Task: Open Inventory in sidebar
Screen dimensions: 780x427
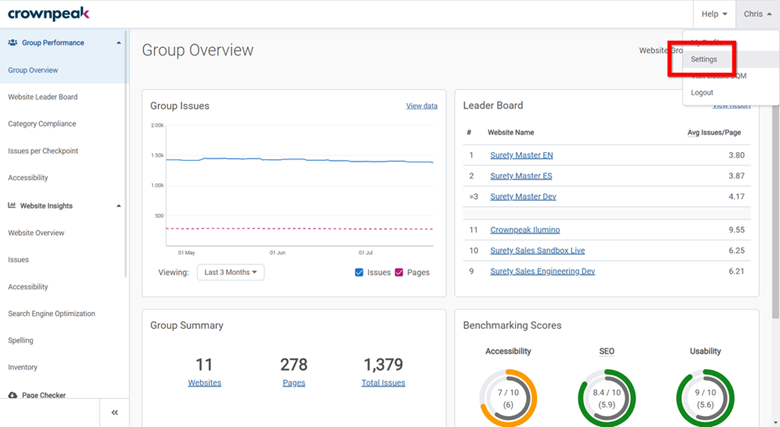Action: coord(22,367)
